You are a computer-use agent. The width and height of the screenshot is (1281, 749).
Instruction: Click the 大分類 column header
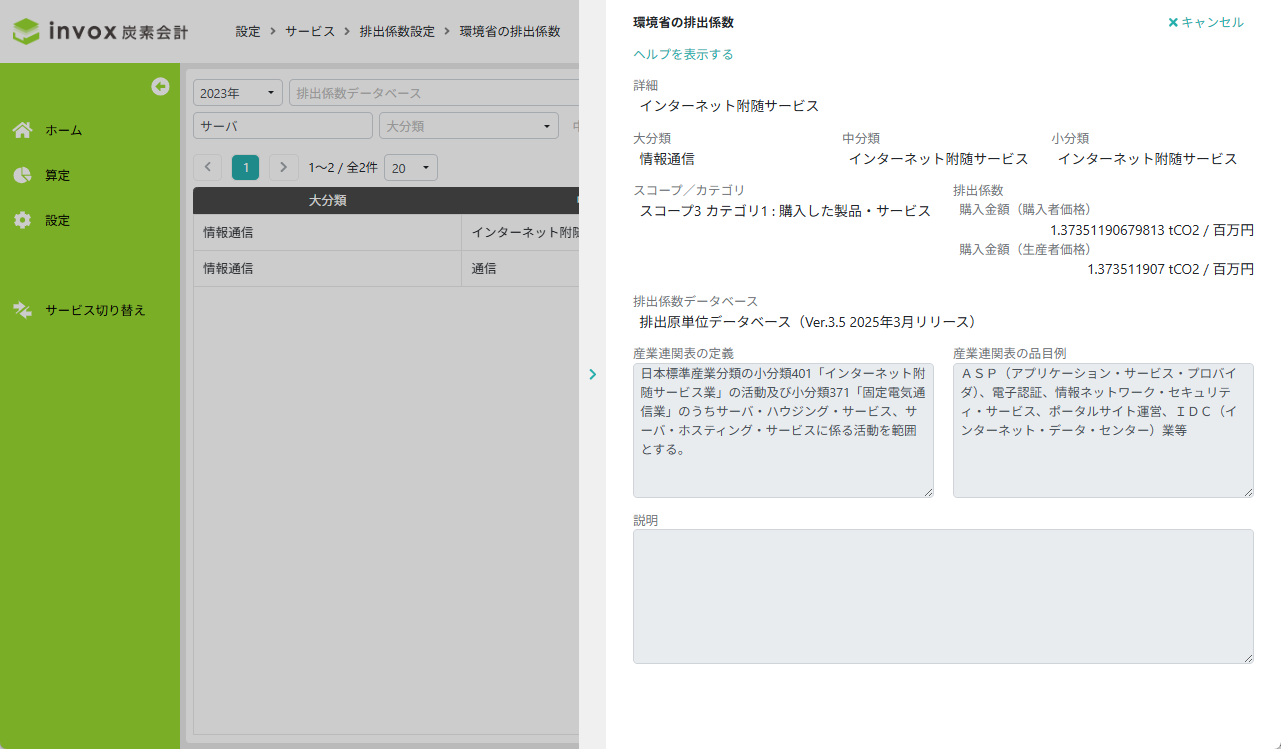327,200
